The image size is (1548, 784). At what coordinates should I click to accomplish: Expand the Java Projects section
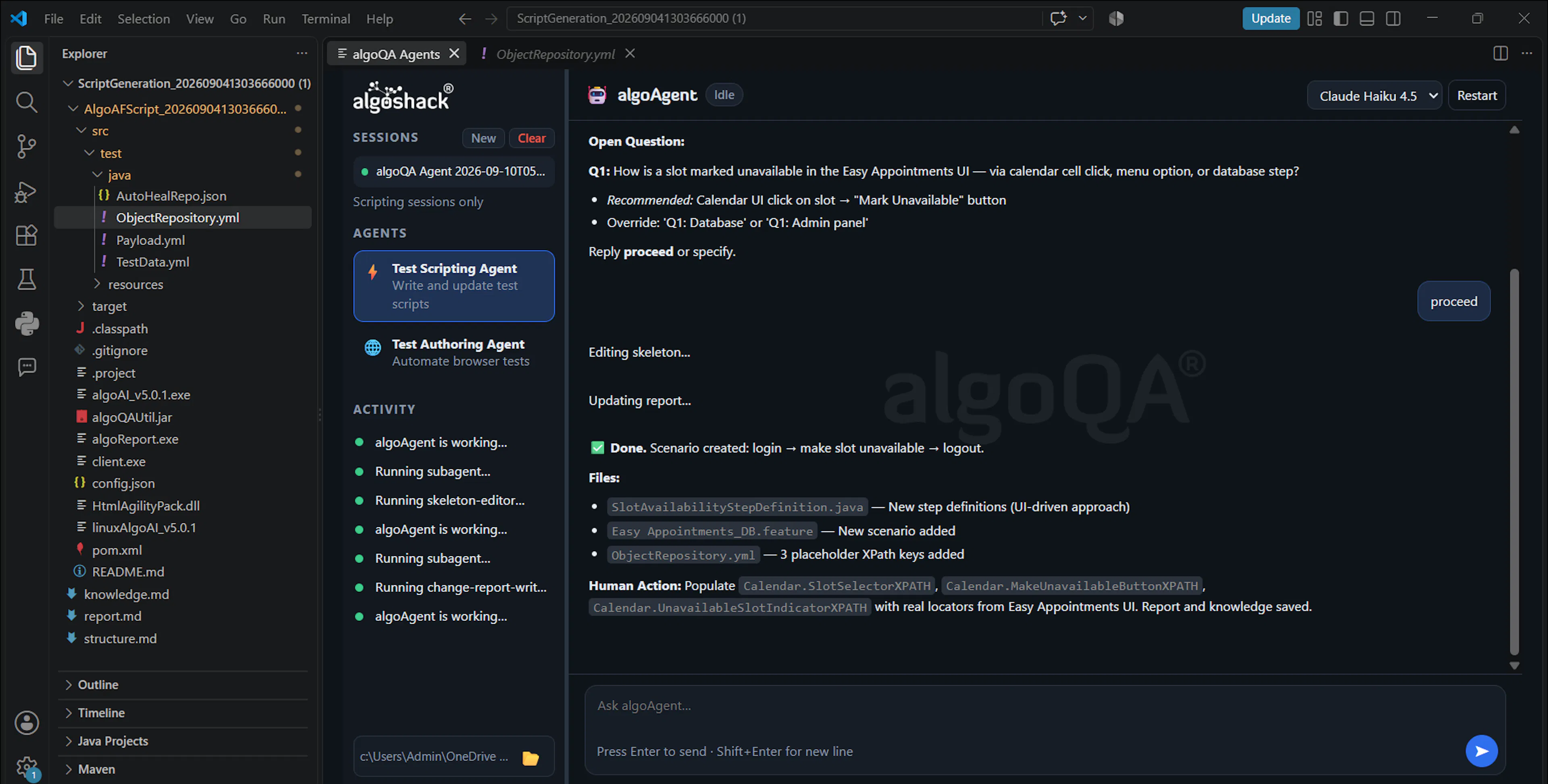coord(112,741)
